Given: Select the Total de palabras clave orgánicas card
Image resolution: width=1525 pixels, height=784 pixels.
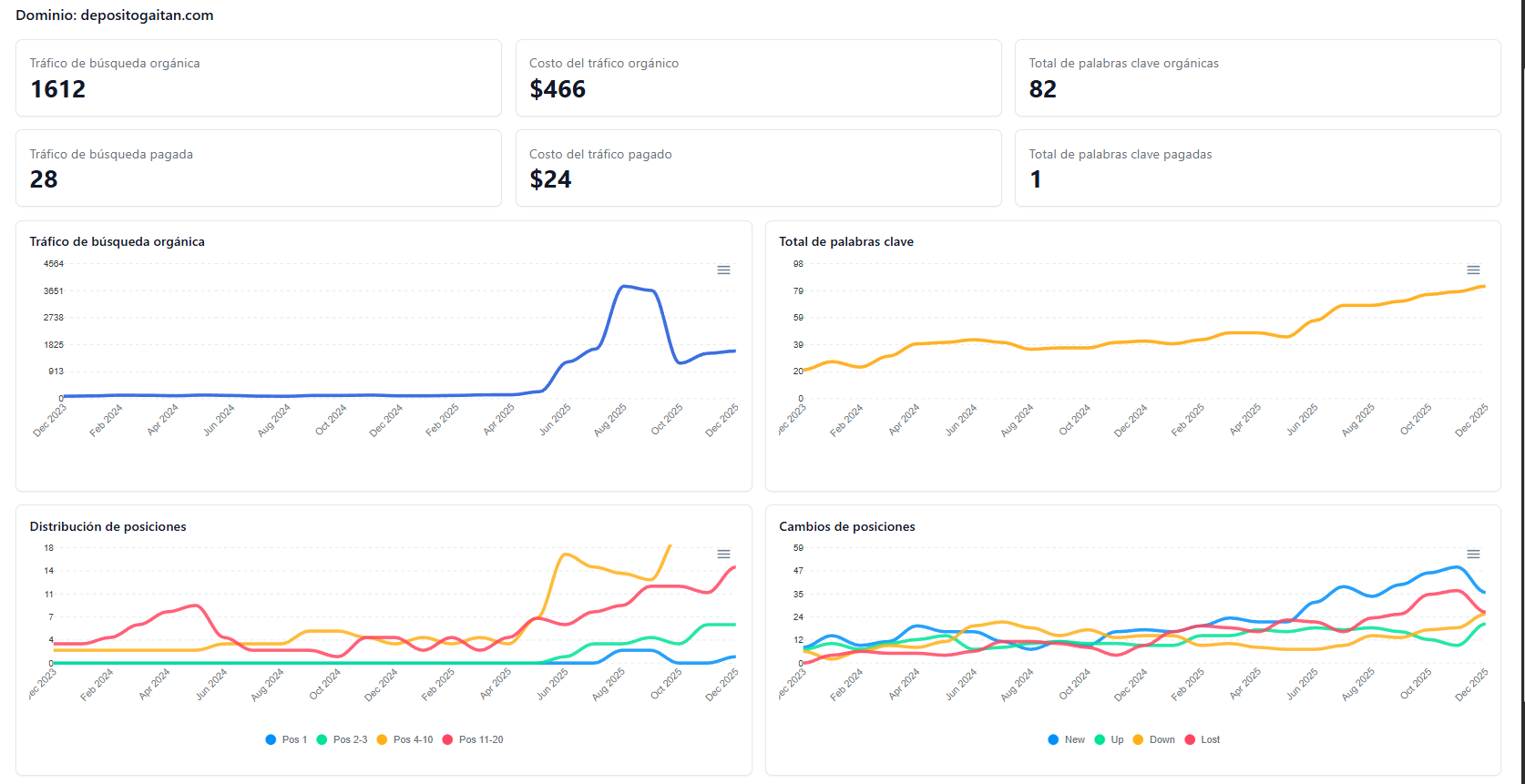Looking at the screenshot, I should [1257, 78].
